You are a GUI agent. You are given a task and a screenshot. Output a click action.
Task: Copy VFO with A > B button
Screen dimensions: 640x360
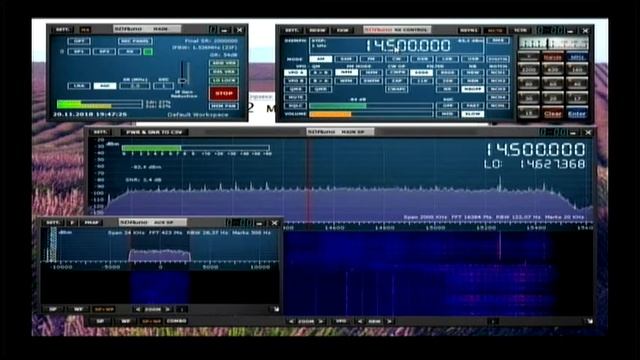point(320,73)
